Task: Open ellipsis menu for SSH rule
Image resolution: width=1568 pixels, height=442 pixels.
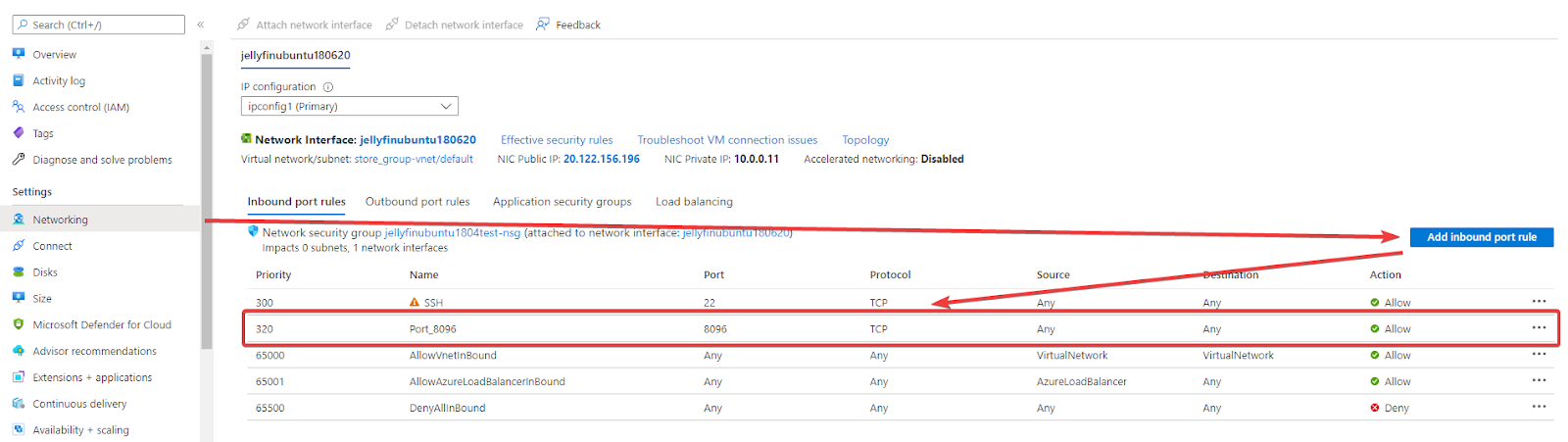Action: click(x=1539, y=301)
